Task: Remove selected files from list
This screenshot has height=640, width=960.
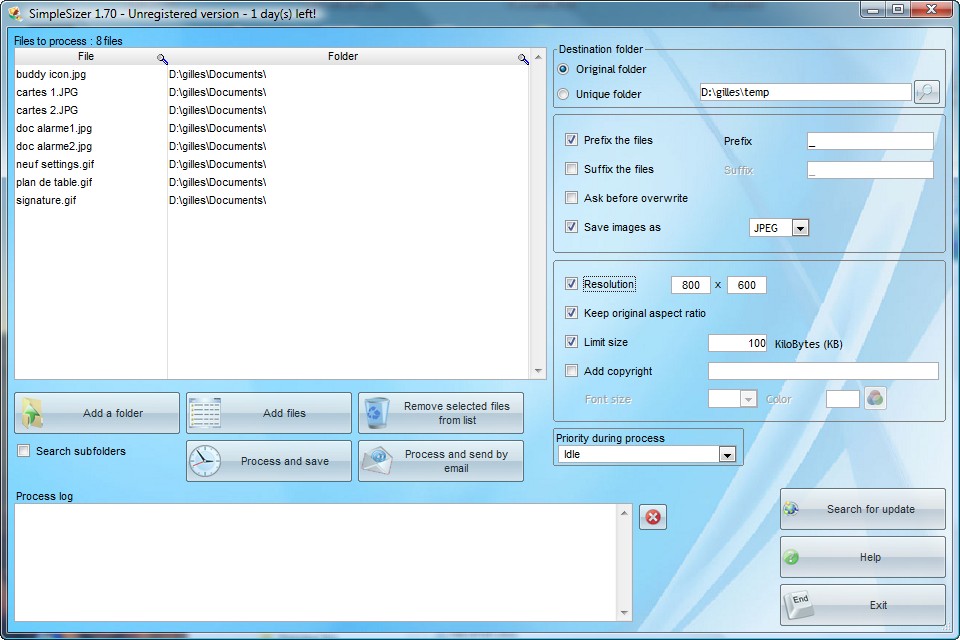Action: (441, 413)
